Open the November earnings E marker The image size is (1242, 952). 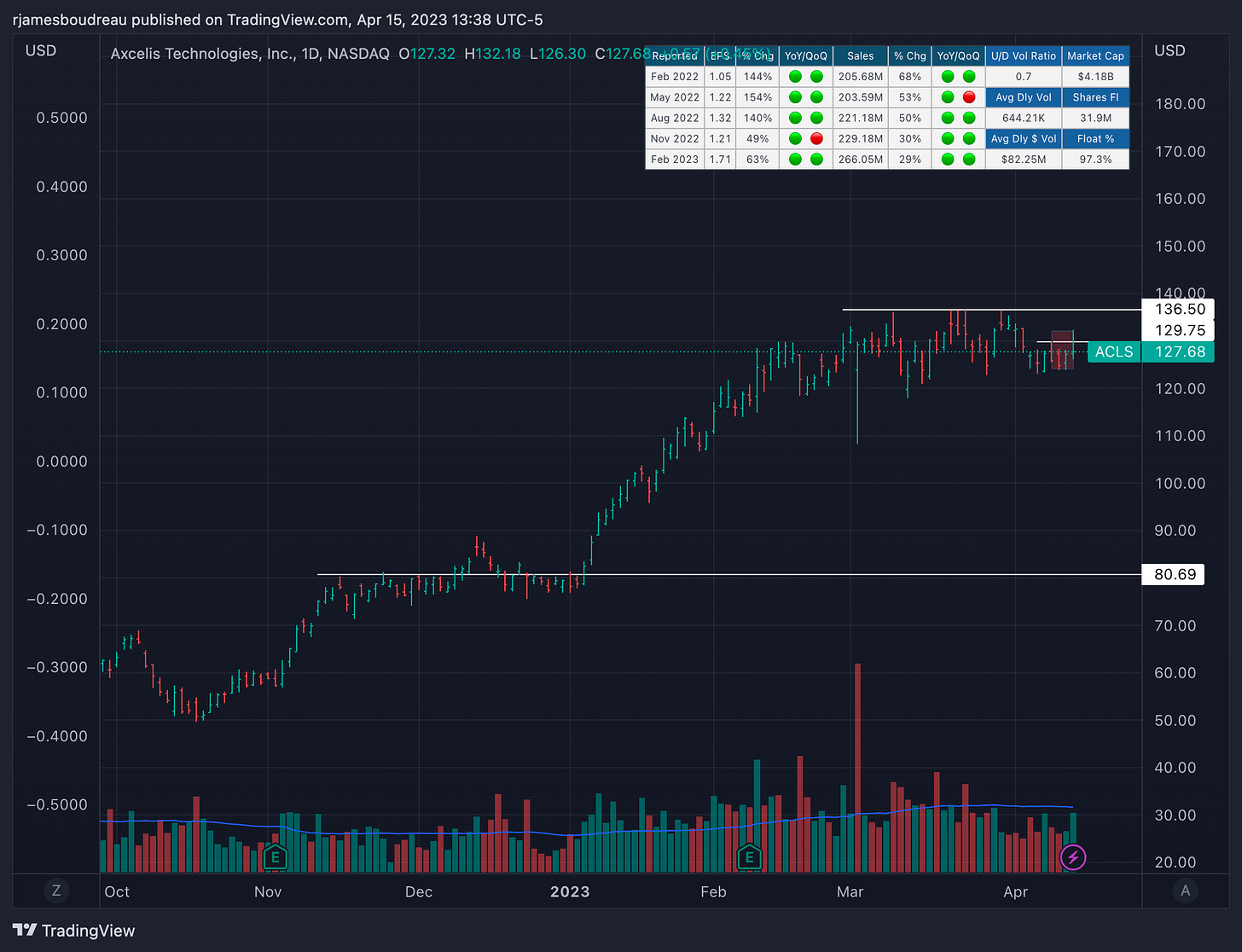275,856
